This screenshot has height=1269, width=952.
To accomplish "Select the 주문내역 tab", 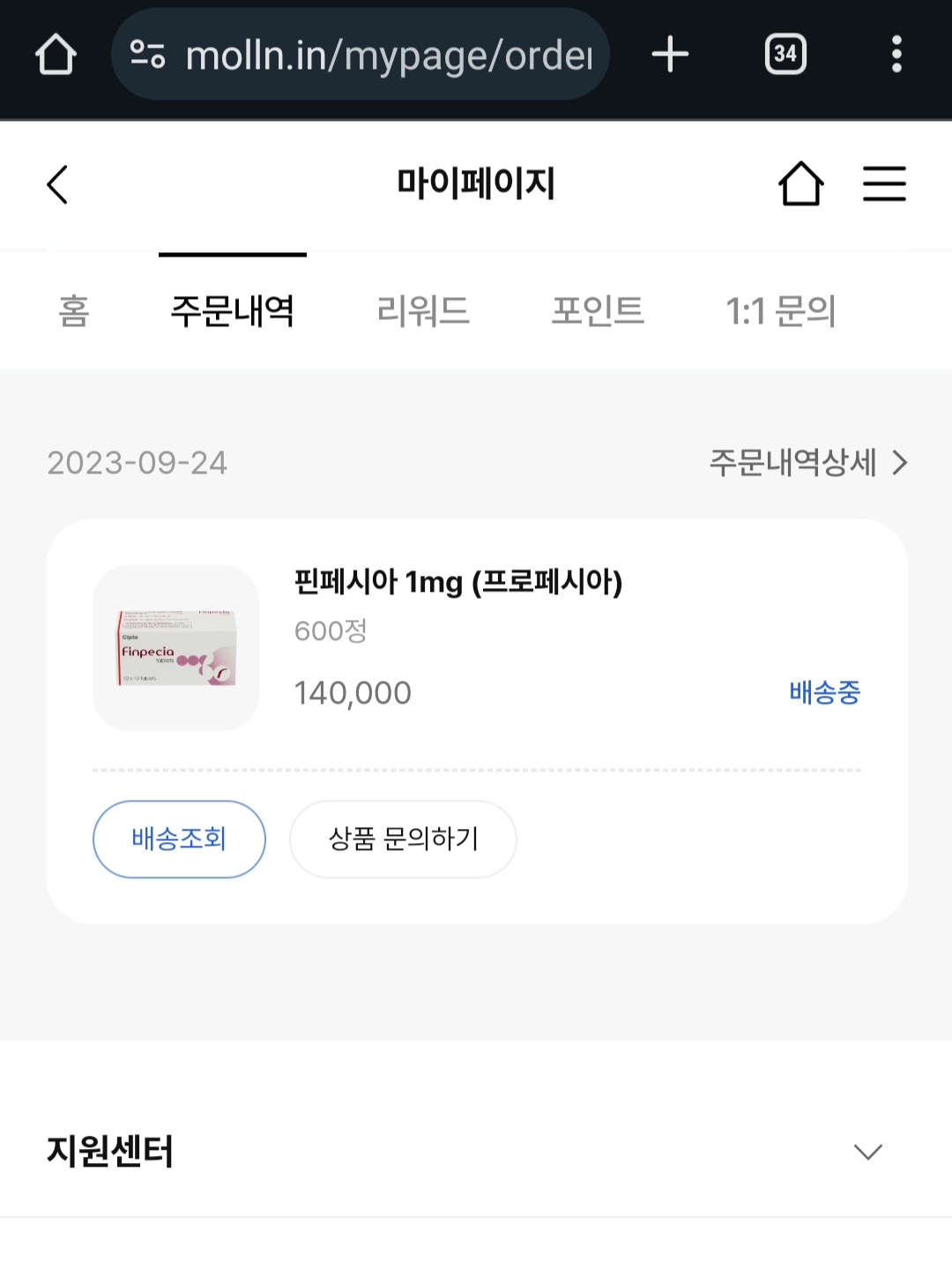I will pos(232,311).
